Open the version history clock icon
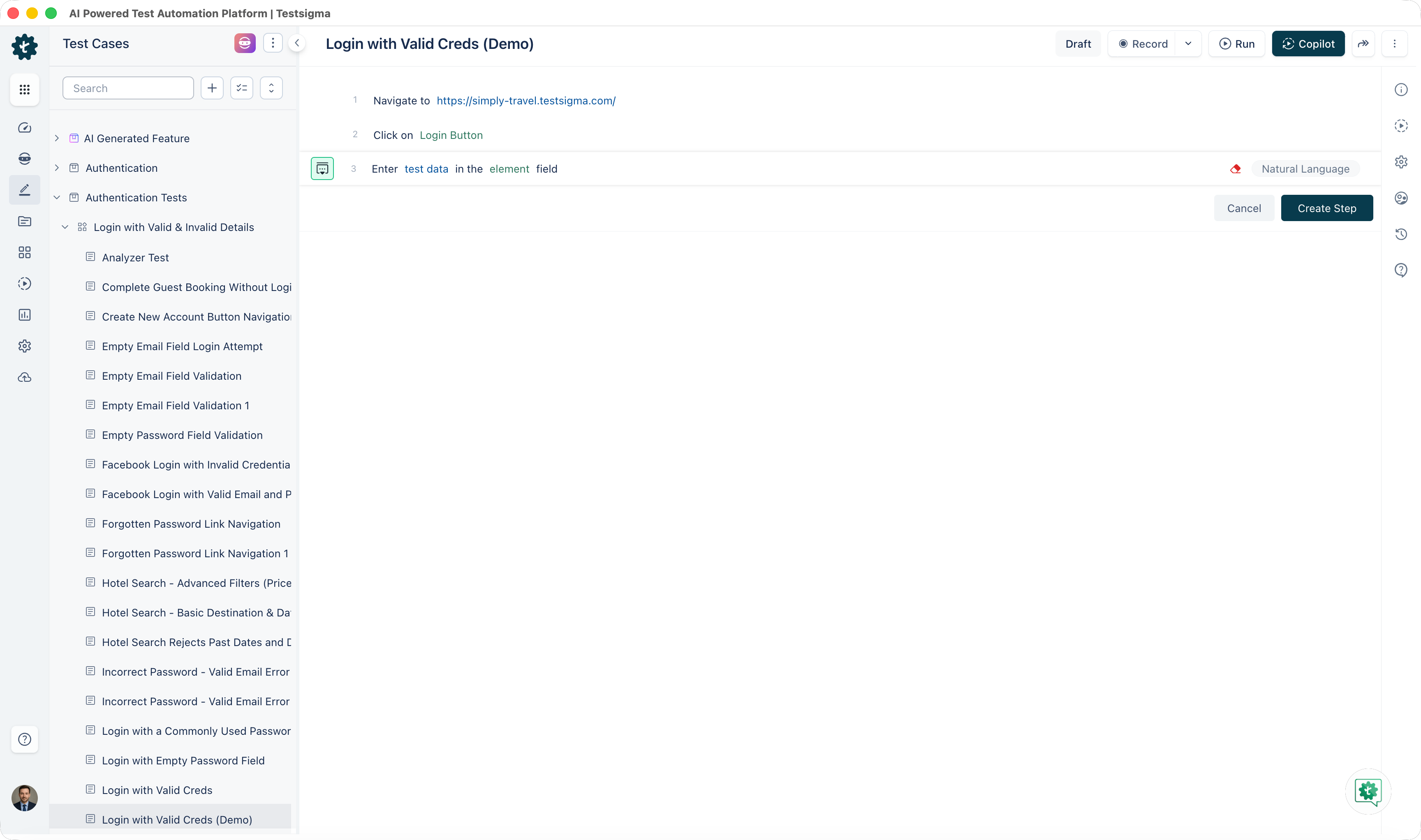 [x=1401, y=234]
